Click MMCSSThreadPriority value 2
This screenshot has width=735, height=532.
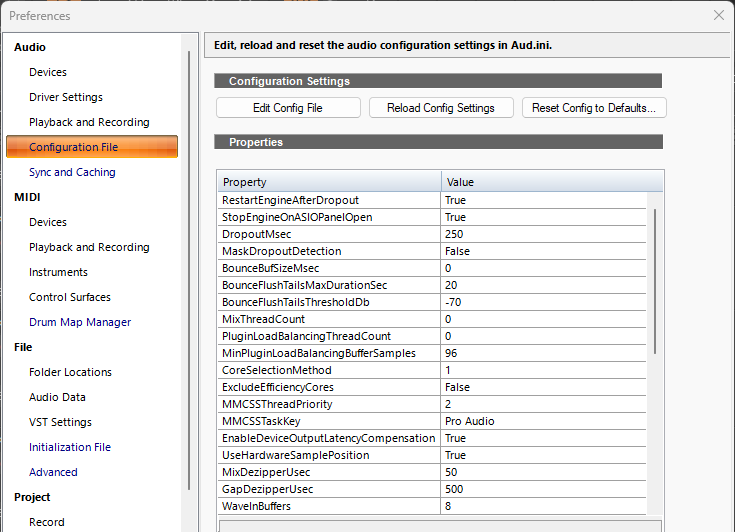[x=544, y=404]
